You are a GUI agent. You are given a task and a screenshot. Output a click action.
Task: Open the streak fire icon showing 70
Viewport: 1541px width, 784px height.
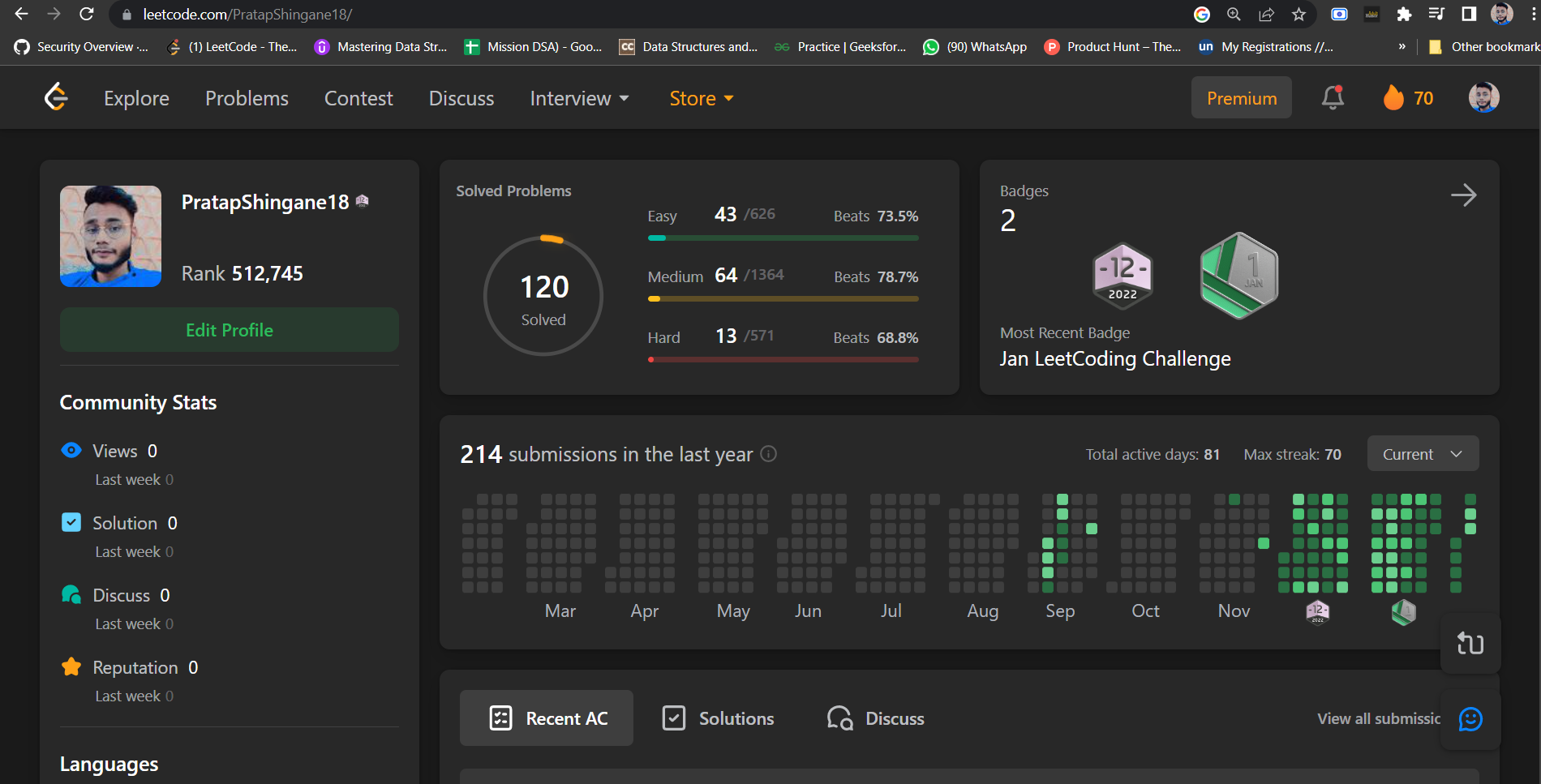[x=1408, y=98]
